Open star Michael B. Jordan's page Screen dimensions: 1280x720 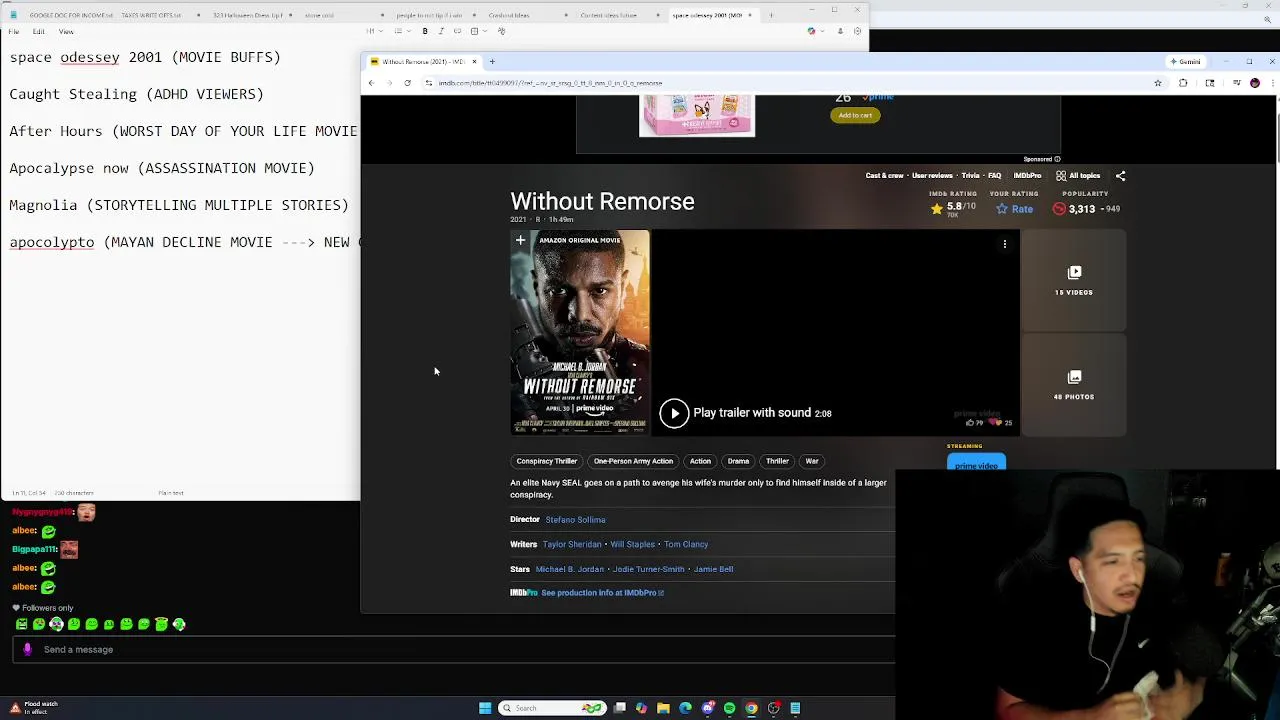pos(569,569)
